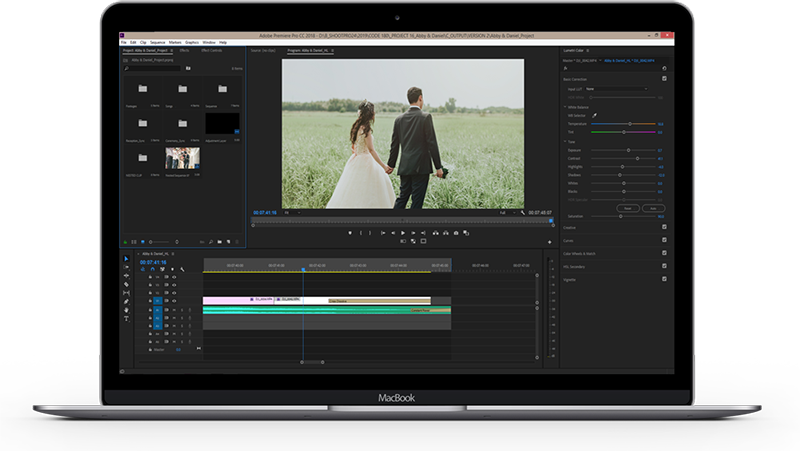The width and height of the screenshot is (800, 451).
Task: Toggle Vignette section checkbox
Action: pyautogui.click(x=664, y=279)
